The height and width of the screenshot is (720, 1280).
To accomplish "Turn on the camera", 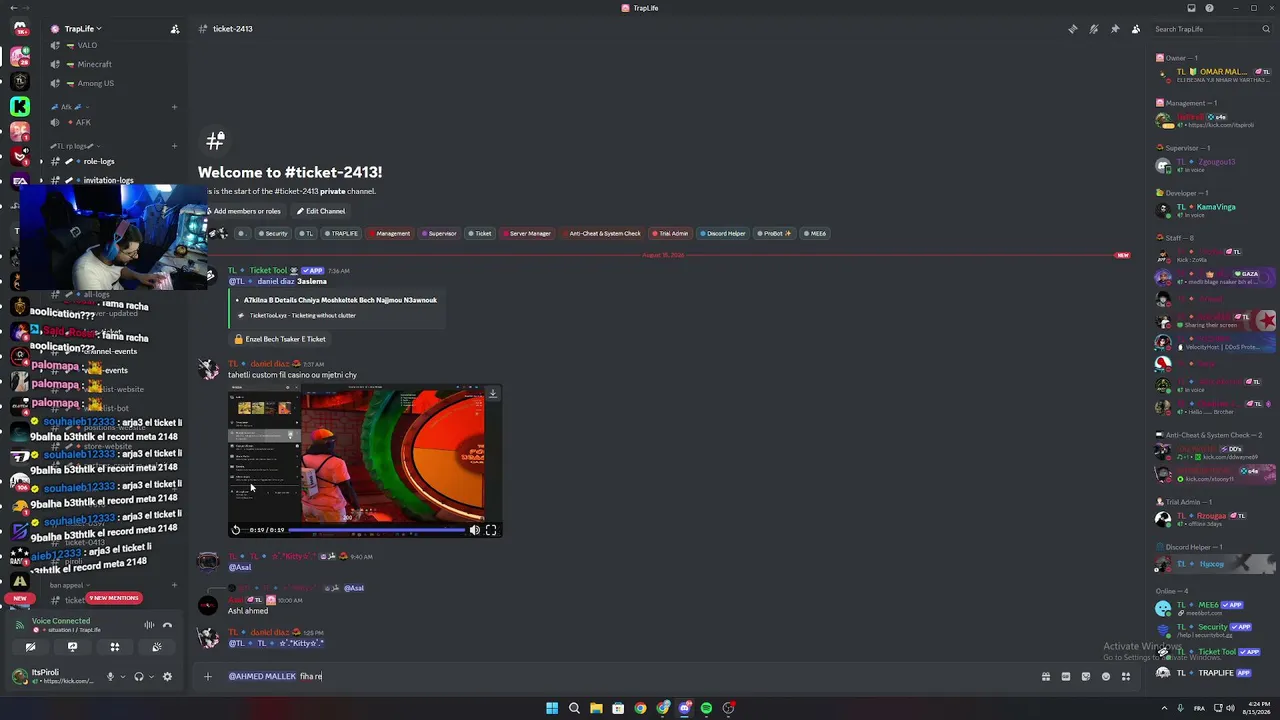I will click(x=30, y=647).
